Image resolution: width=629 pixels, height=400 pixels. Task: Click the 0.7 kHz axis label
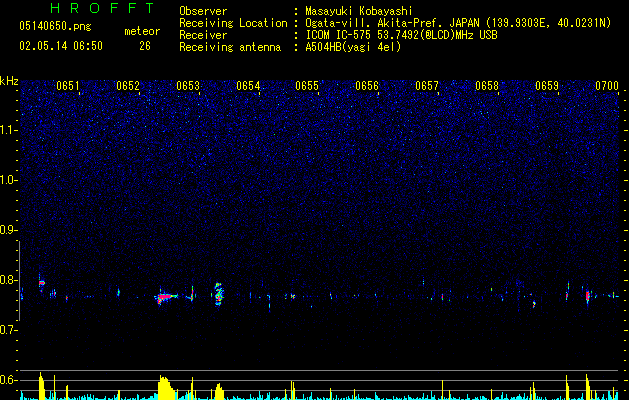coord(9,330)
